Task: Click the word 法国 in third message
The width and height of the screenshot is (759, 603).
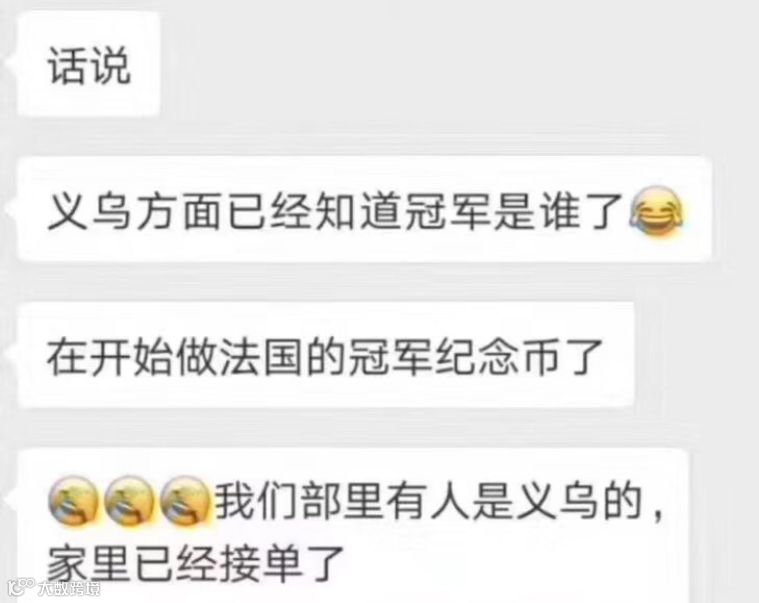Action: (261, 357)
